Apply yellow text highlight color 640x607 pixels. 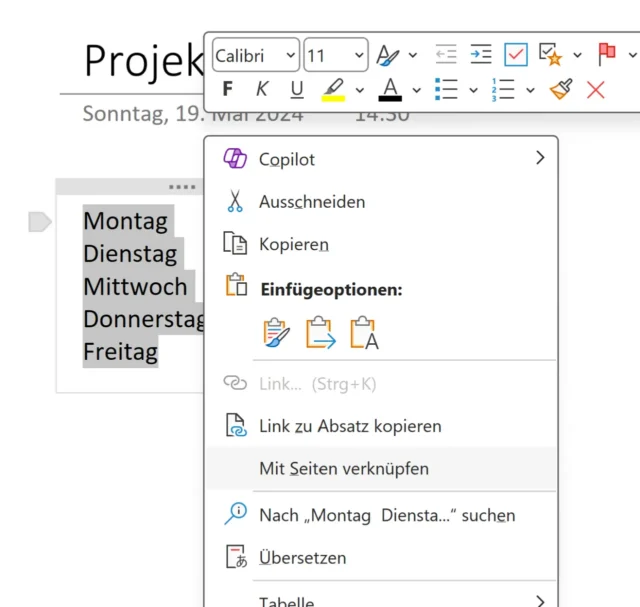333,90
